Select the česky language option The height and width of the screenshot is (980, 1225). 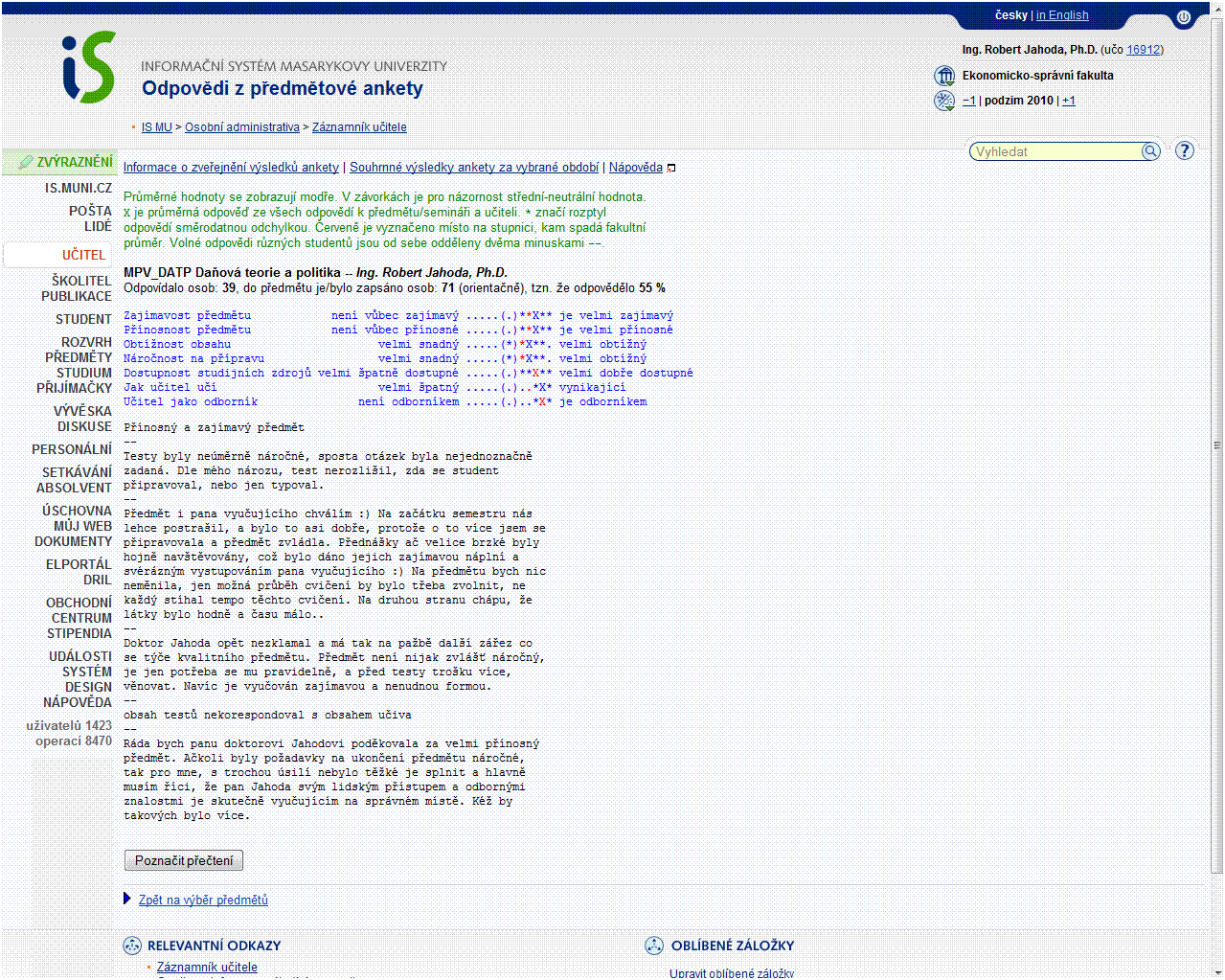1010,15
